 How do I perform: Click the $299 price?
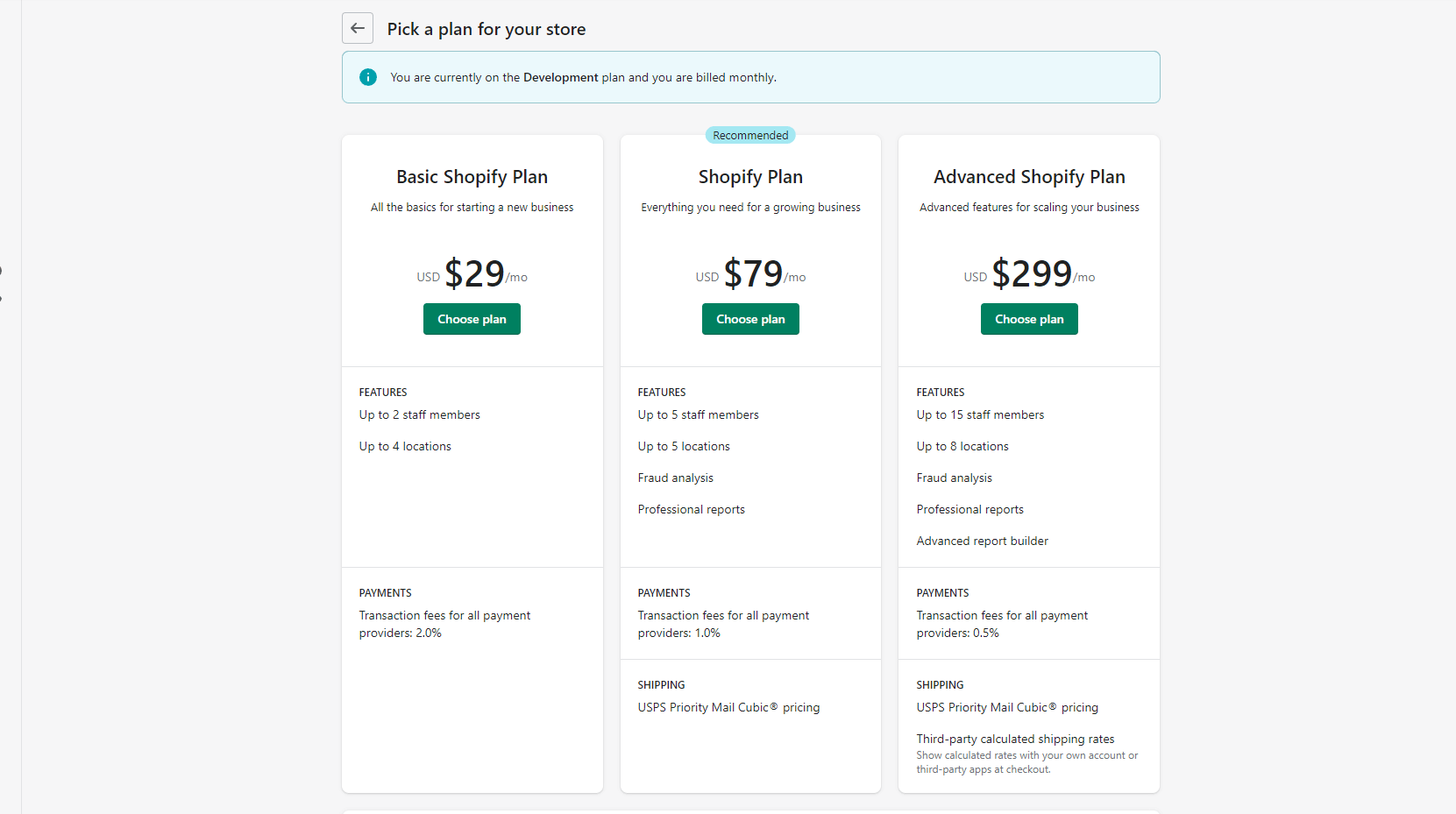[x=1032, y=273]
